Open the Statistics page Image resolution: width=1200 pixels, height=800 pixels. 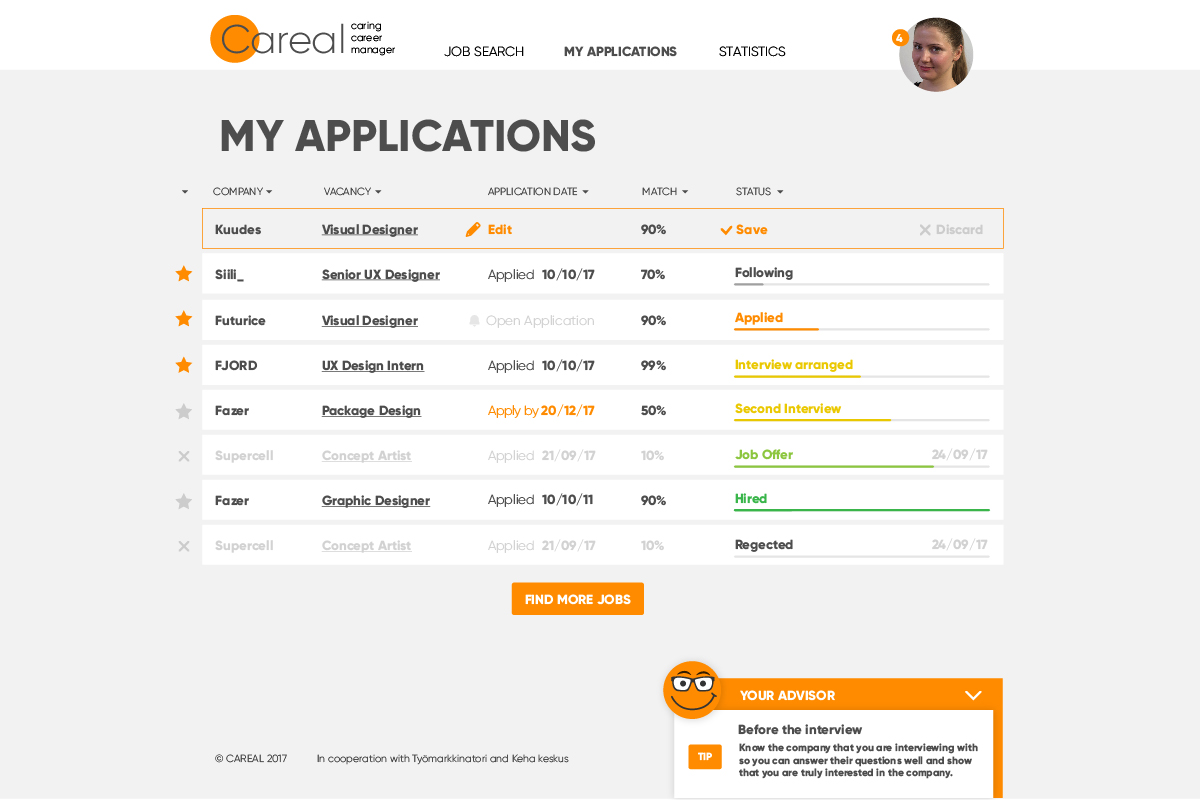pyautogui.click(x=752, y=52)
